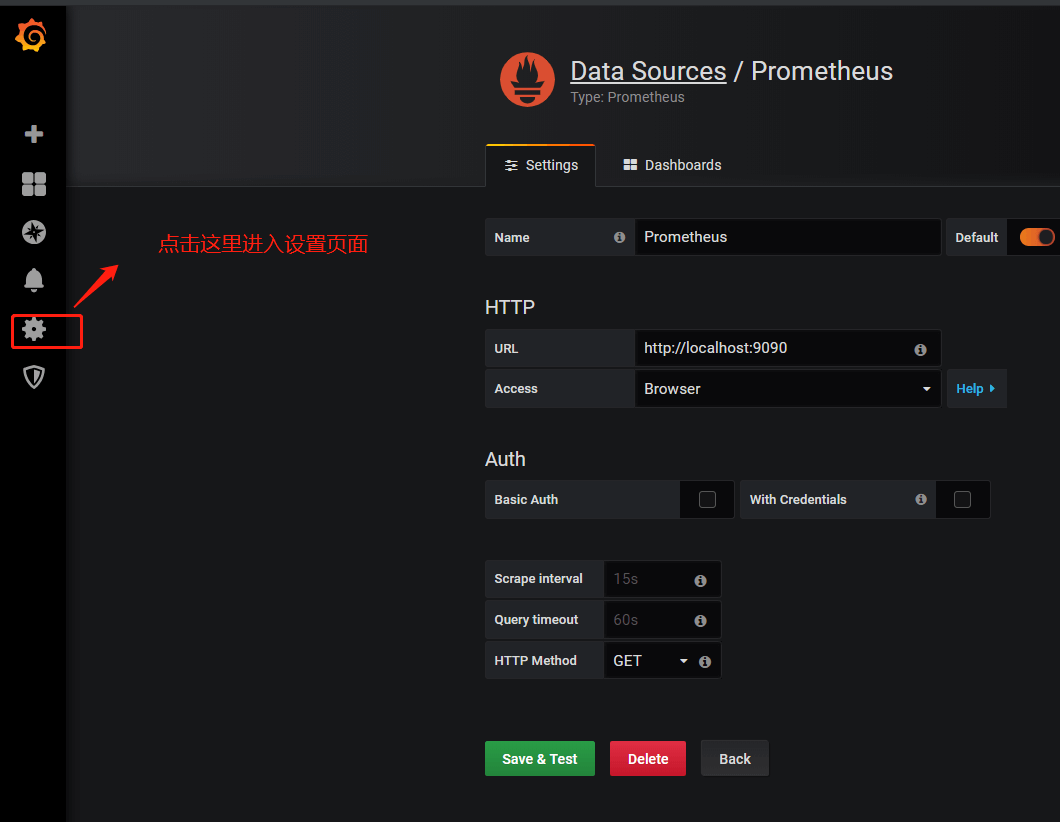The height and width of the screenshot is (822, 1060).
Task: Select the Dashboards sidebar icon
Action: tap(33, 184)
